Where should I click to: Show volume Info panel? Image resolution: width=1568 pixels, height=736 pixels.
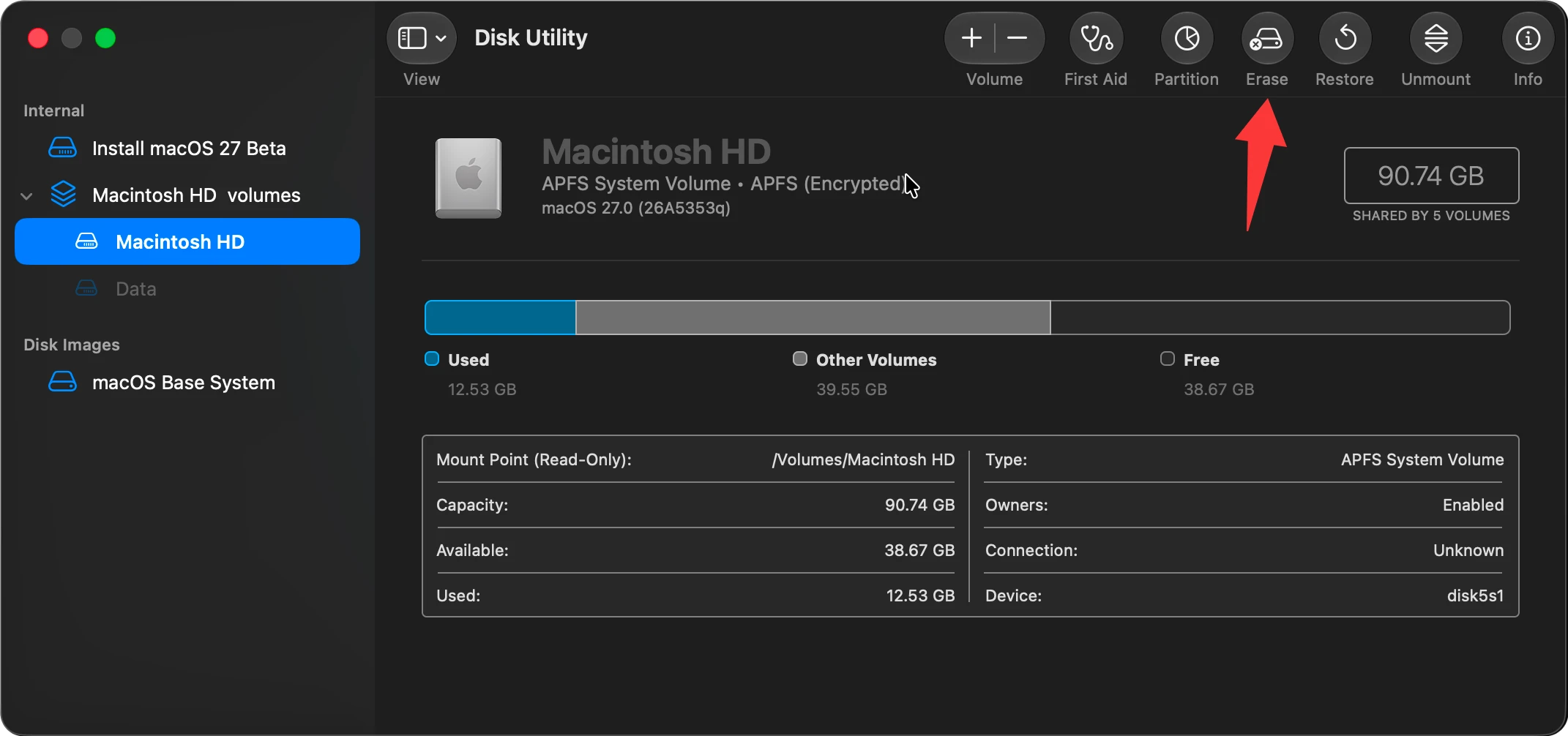1528,38
